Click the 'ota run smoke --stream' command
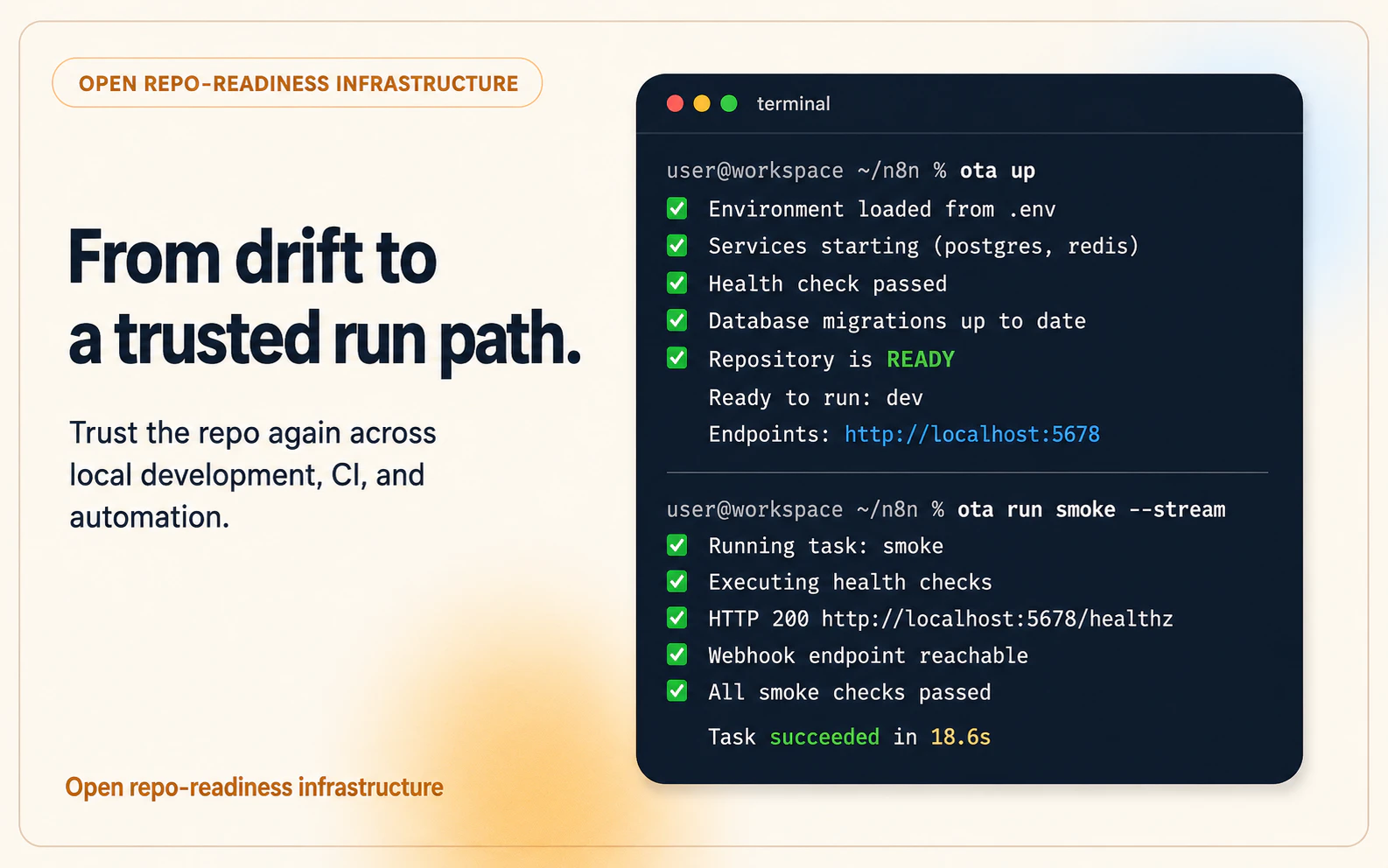This screenshot has width=1388, height=868. coord(1091,509)
